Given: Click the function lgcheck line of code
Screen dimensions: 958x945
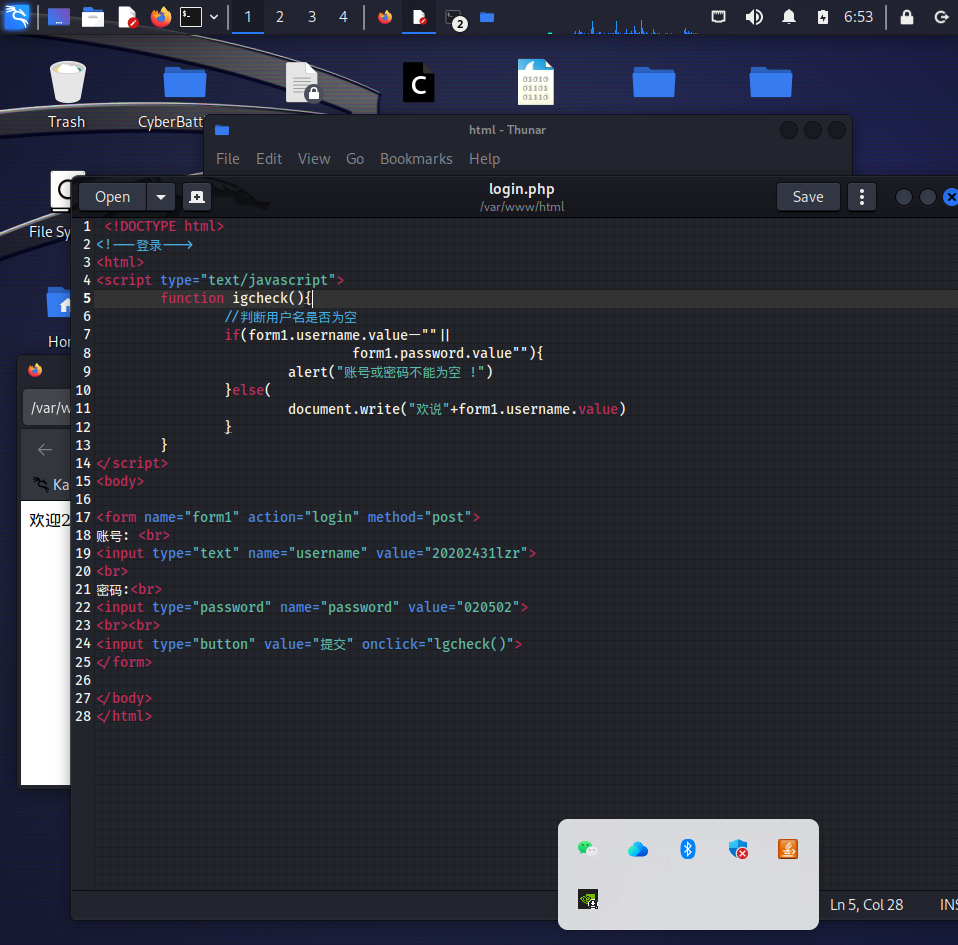Looking at the screenshot, I should pos(237,298).
